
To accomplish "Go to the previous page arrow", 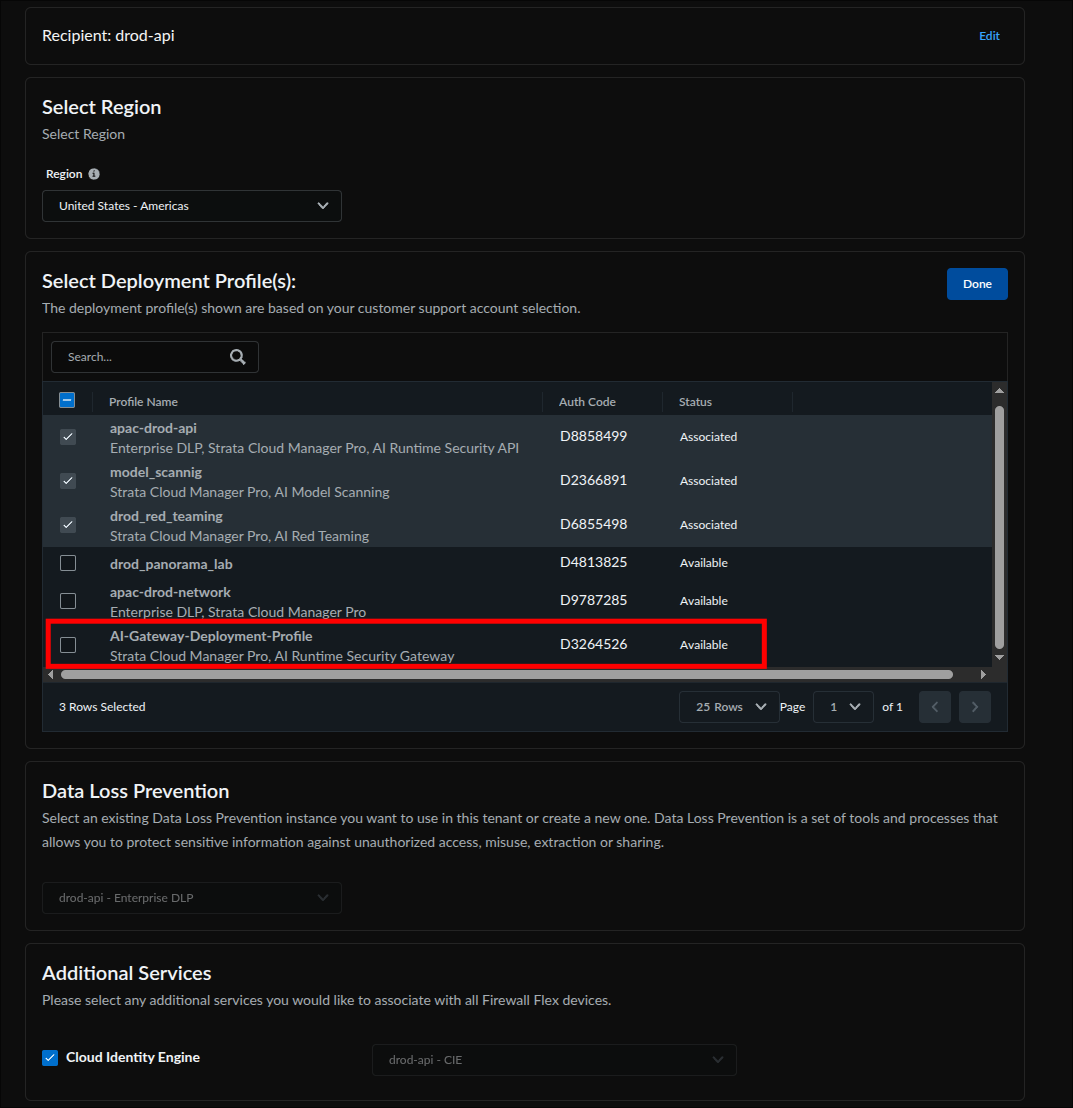I will pos(934,707).
